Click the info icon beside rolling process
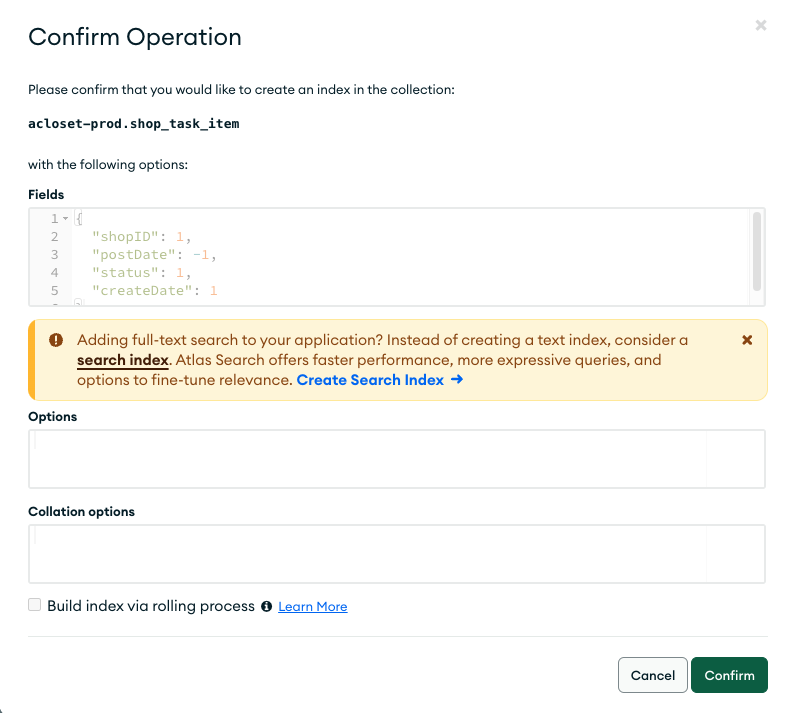Image resolution: width=786 pixels, height=713 pixels. click(267, 607)
